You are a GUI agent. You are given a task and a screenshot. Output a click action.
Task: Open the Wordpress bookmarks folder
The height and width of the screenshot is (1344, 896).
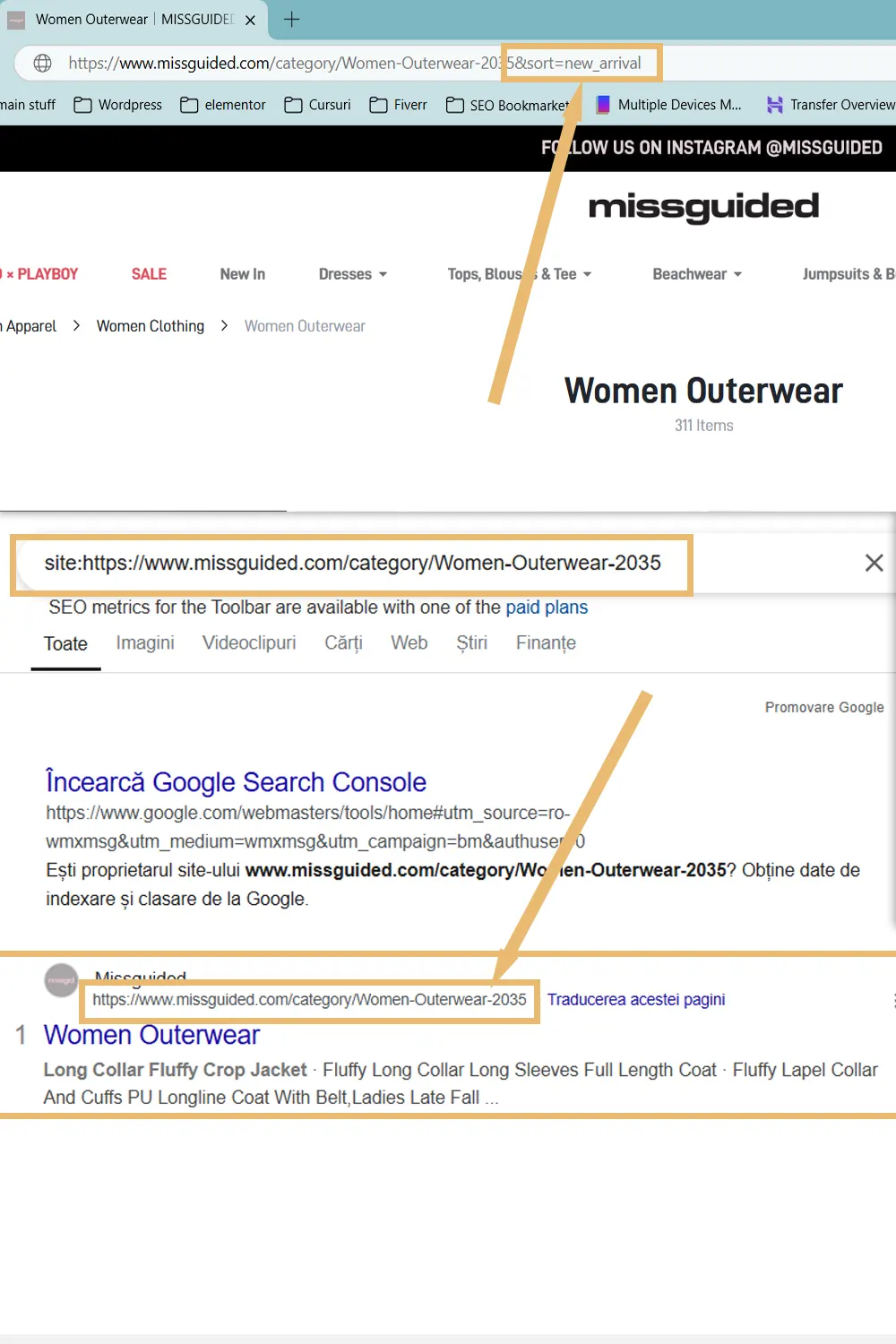coord(118,105)
